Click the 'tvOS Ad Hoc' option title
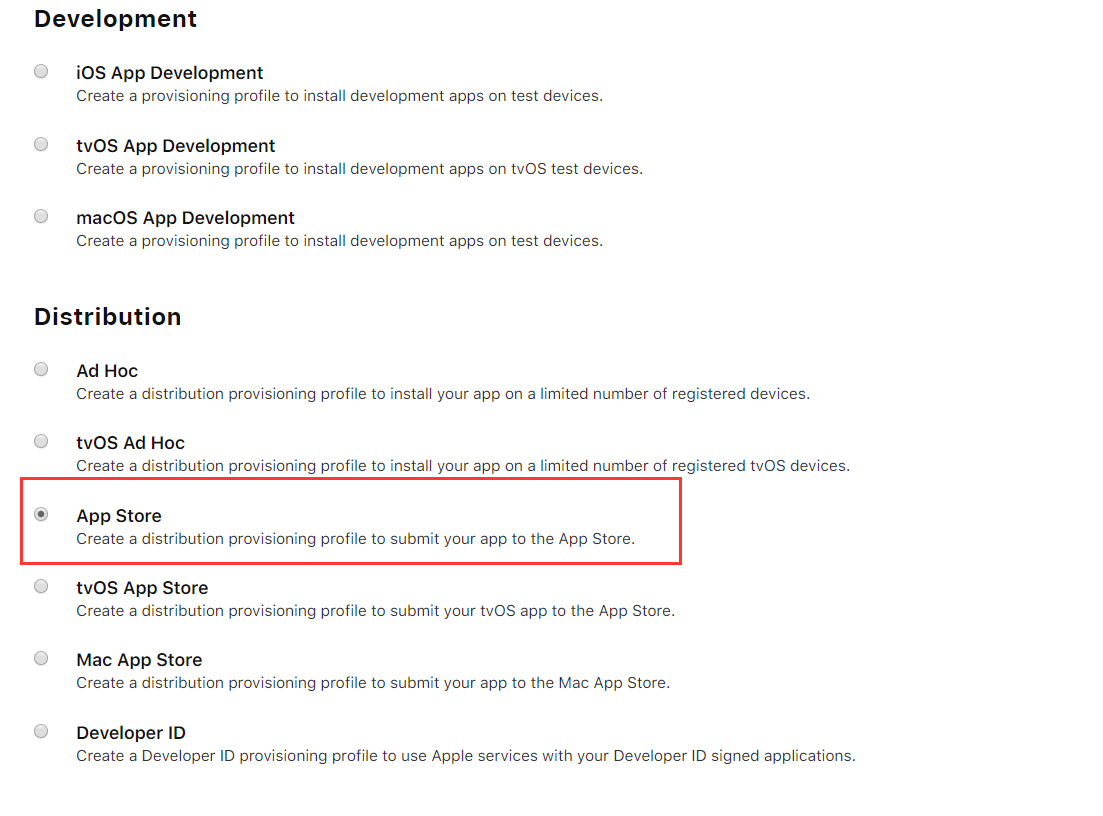This screenshot has width=1103, height=816. click(x=131, y=443)
